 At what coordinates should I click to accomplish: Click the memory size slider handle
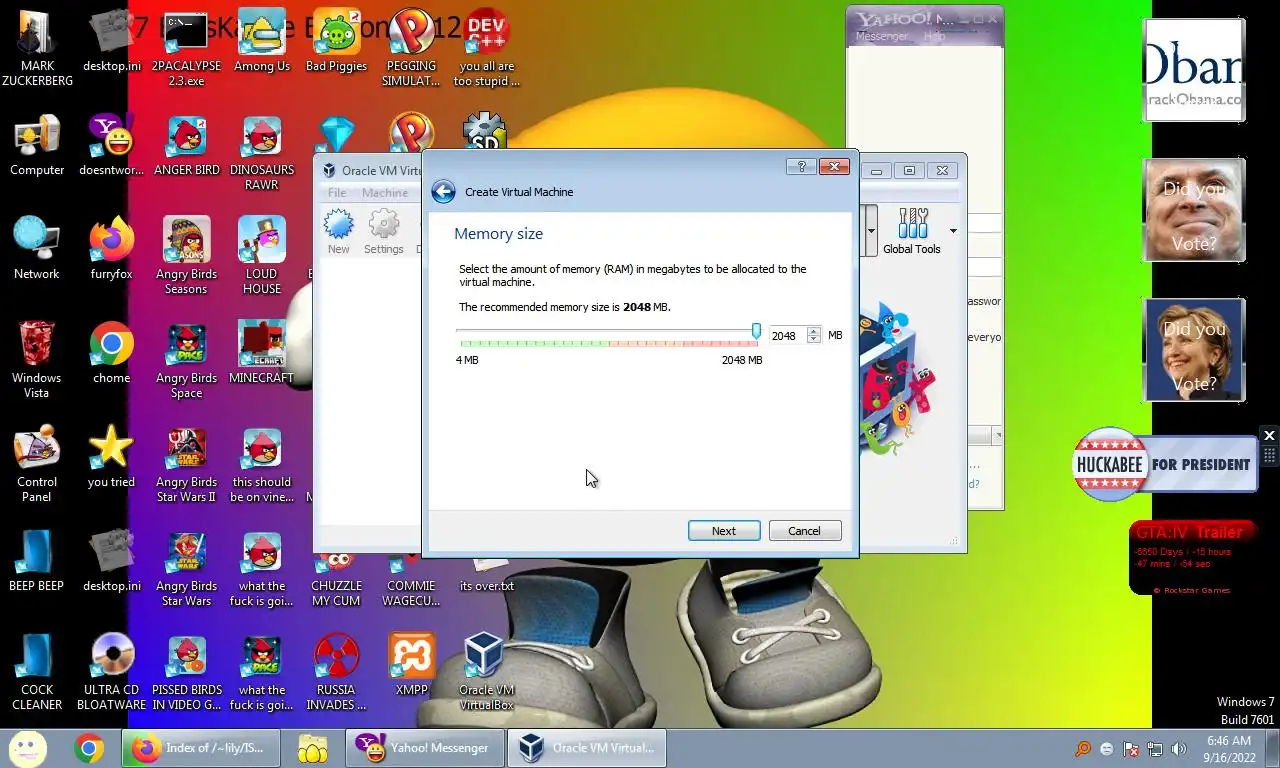(756, 331)
